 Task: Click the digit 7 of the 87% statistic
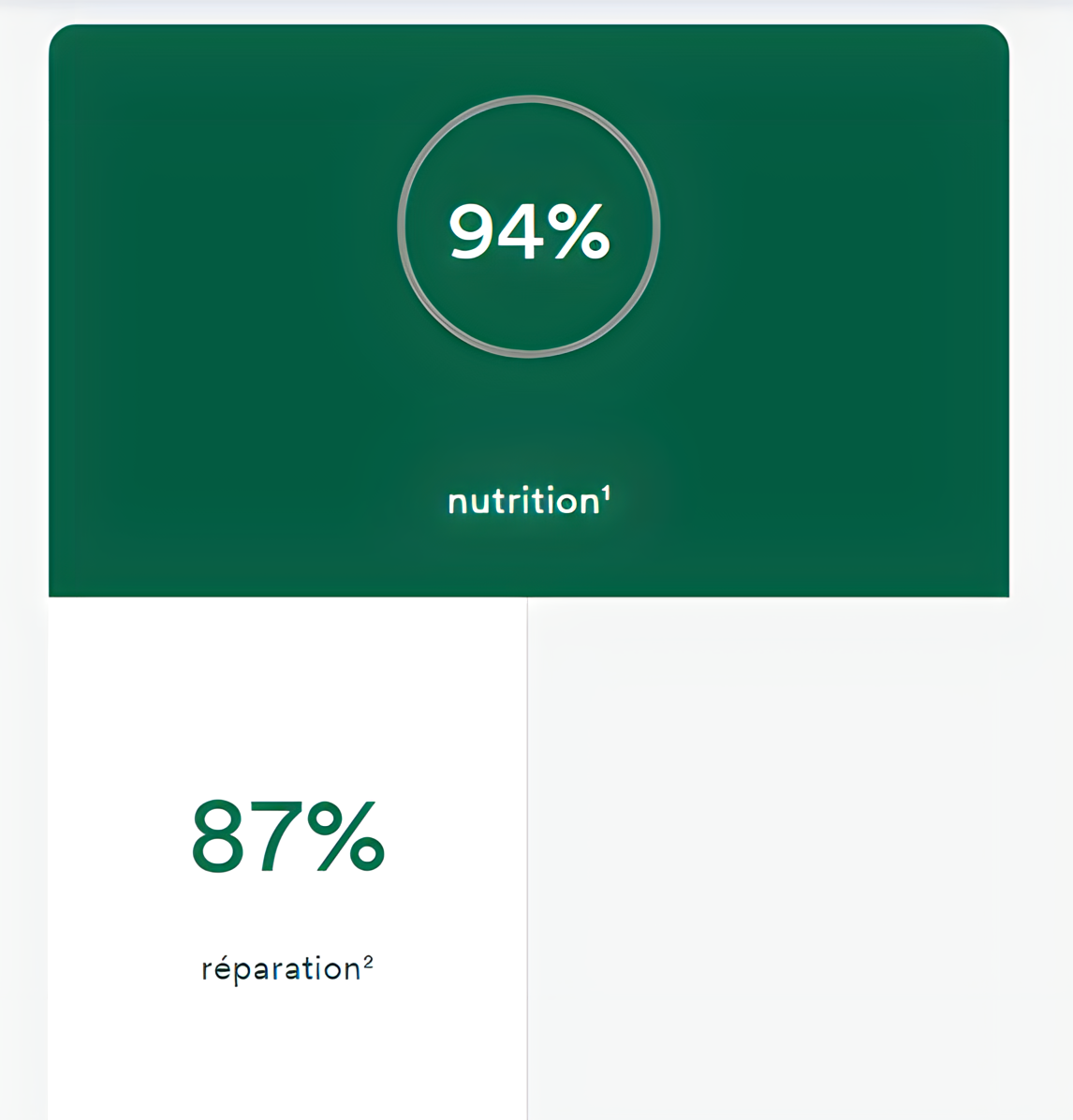coord(276,837)
